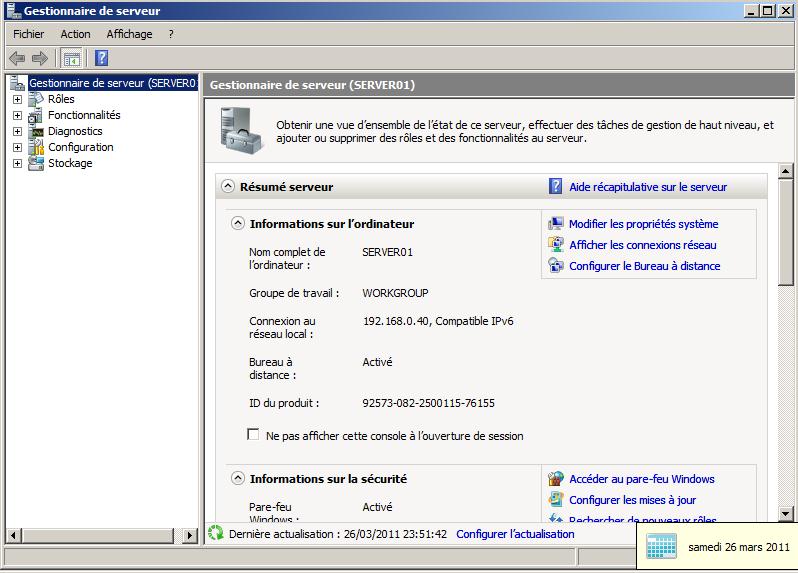
Task: Click the calendar icon in date tooltip
Action: 661,547
